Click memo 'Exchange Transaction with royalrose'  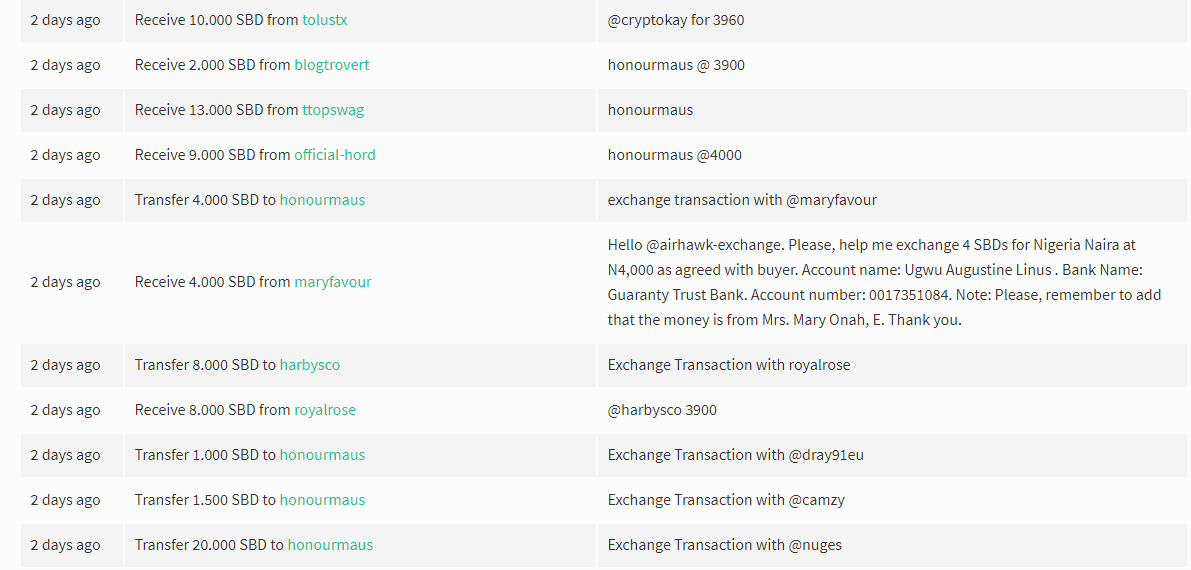pos(729,364)
